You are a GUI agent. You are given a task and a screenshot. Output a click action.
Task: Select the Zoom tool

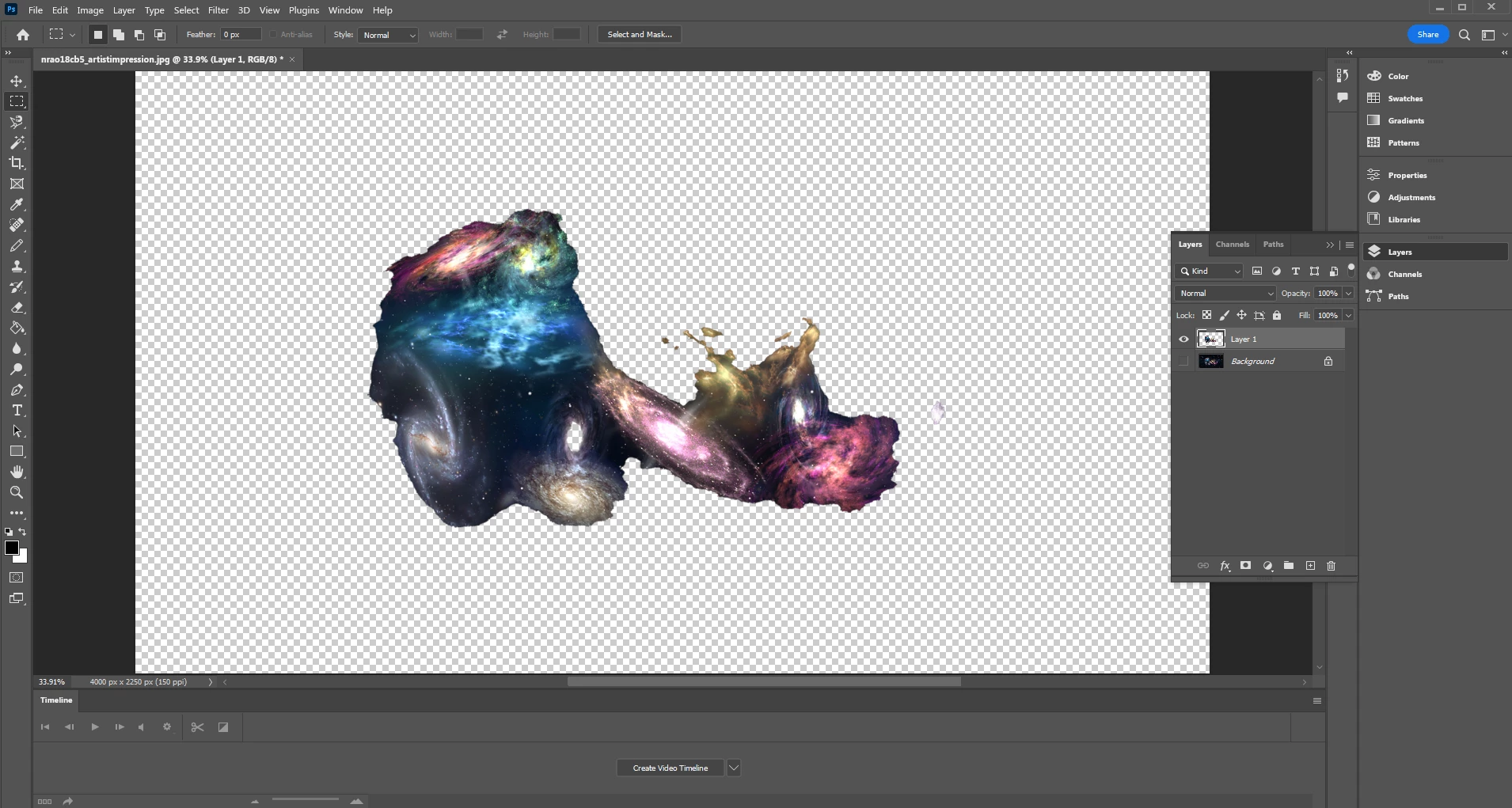tap(17, 492)
